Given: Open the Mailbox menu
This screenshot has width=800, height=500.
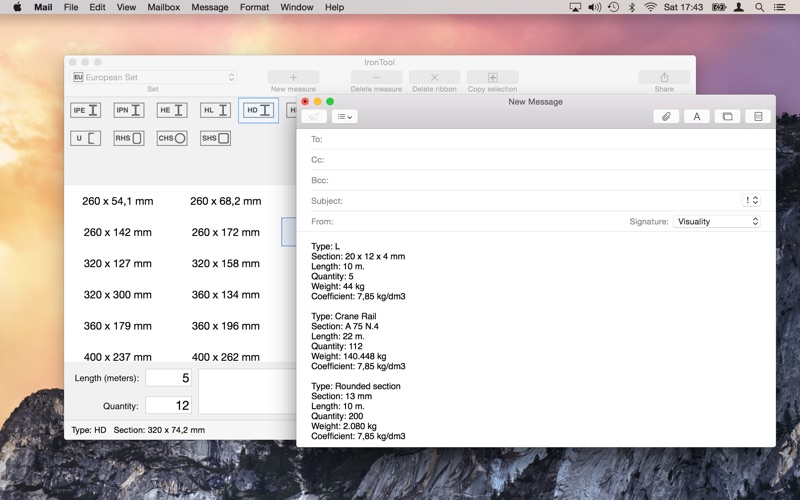Looking at the screenshot, I should 163,7.
